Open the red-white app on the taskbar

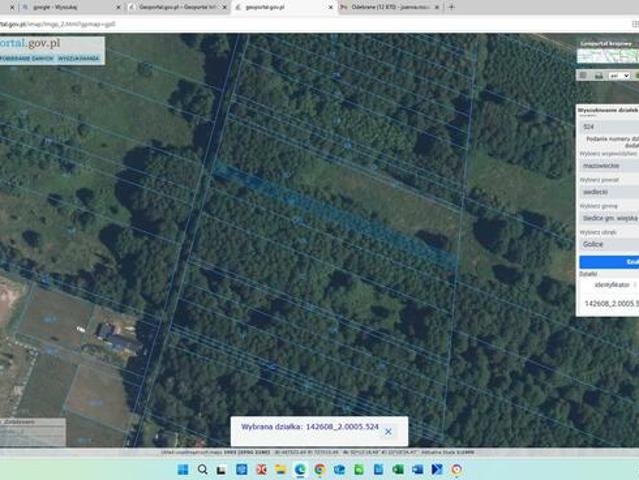tap(261, 469)
